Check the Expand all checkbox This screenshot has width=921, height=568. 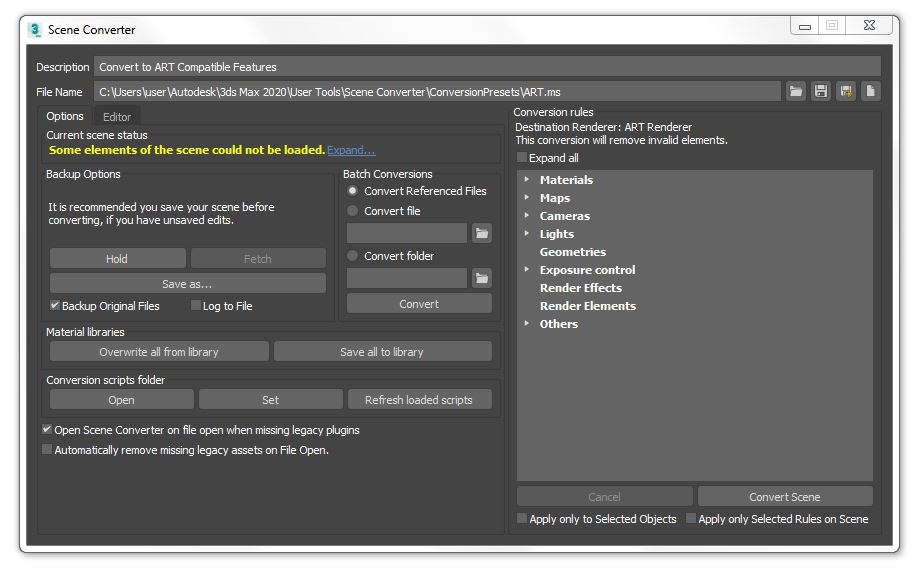[x=522, y=157]
